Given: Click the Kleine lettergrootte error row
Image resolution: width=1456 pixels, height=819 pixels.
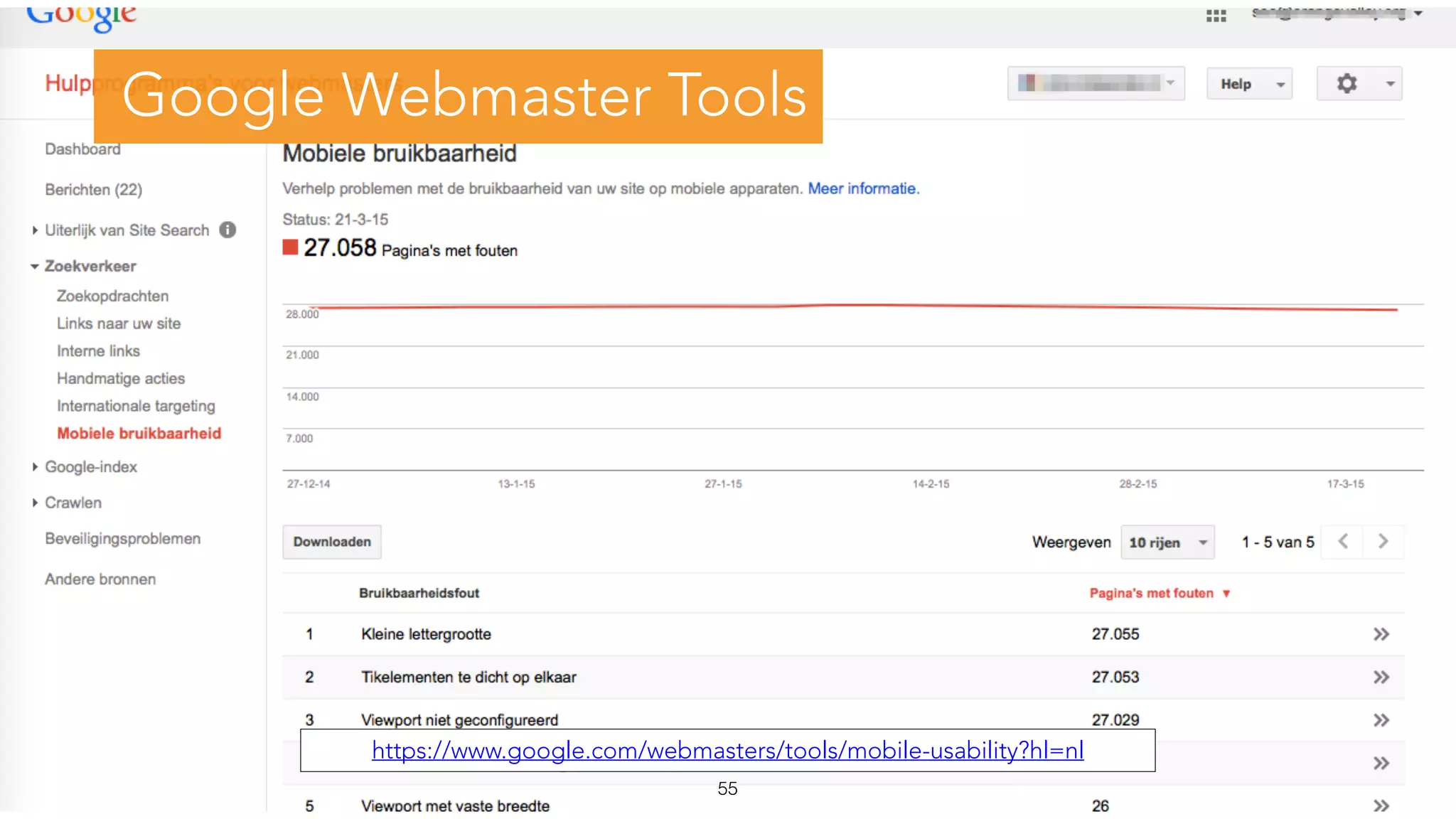Looking at the screenshot, I should coord(843,634).
